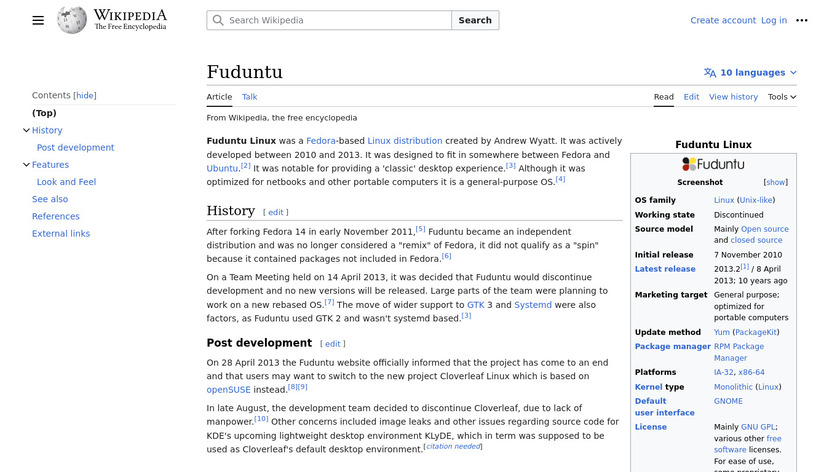
Task: Click the language translation icon
Action: 710,73
